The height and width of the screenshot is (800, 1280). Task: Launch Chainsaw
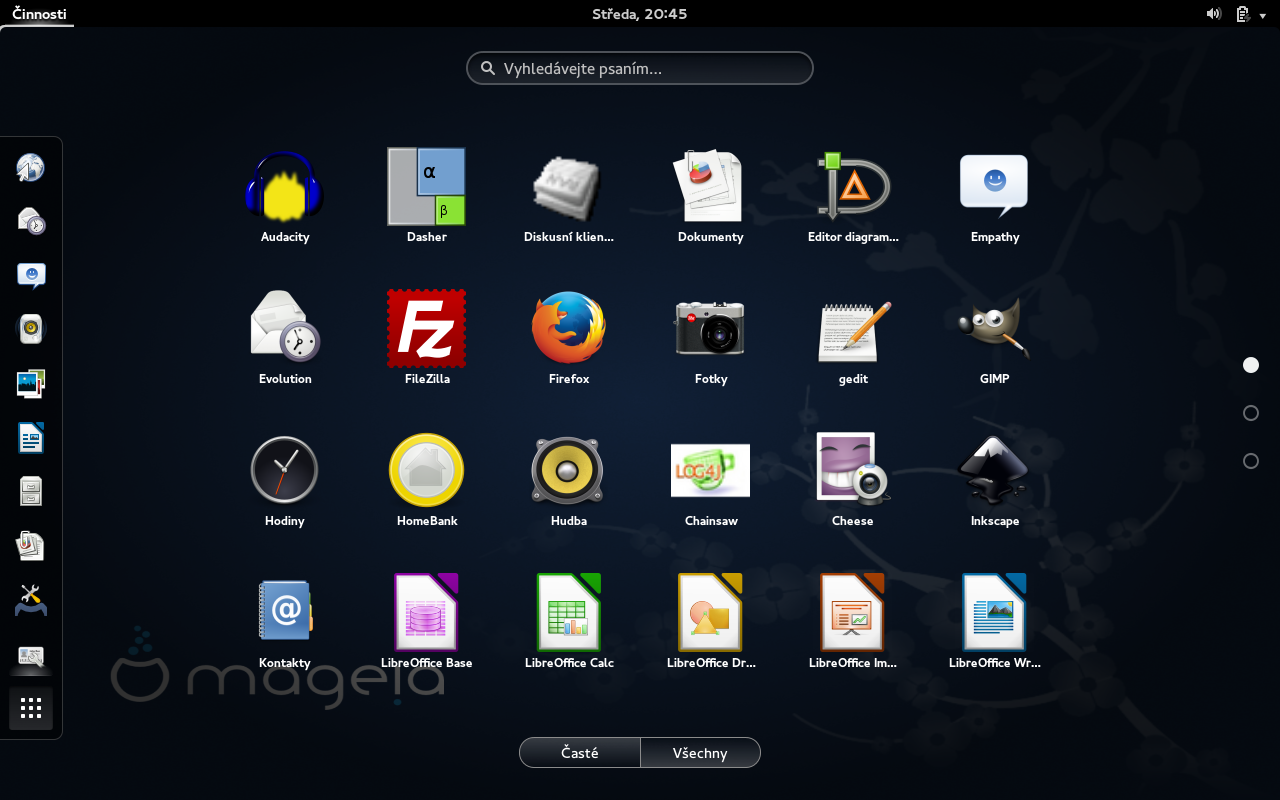coord(710,470)
